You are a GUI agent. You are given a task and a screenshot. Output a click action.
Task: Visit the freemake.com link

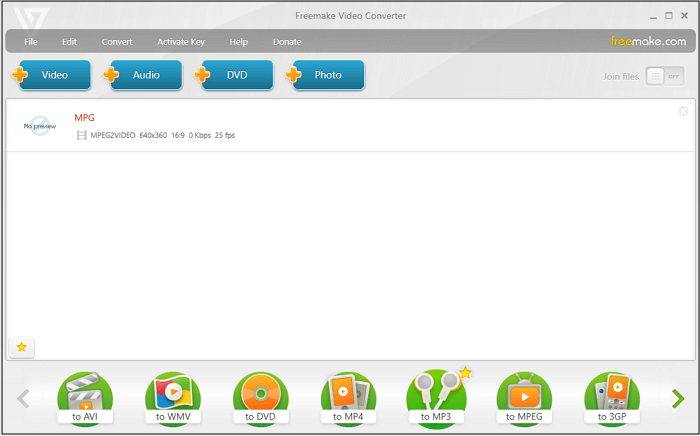[x=648, y=41]
